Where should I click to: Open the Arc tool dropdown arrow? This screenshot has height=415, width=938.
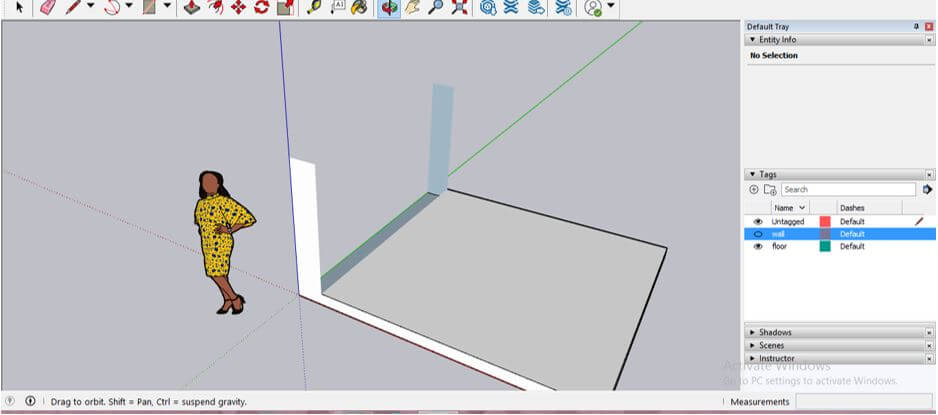tap(129, 6)
